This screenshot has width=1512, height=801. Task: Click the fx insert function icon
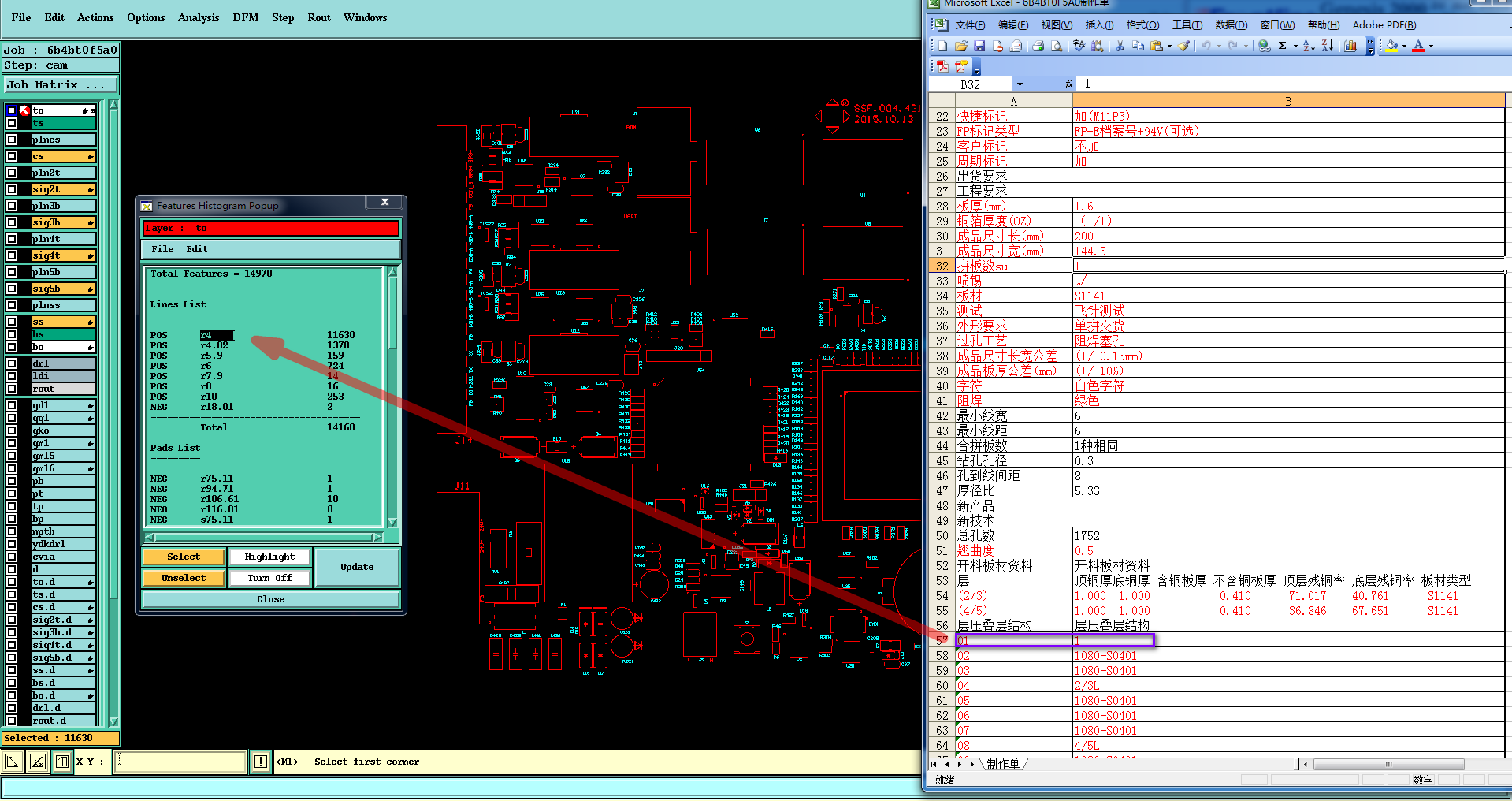click(1068, 84)
